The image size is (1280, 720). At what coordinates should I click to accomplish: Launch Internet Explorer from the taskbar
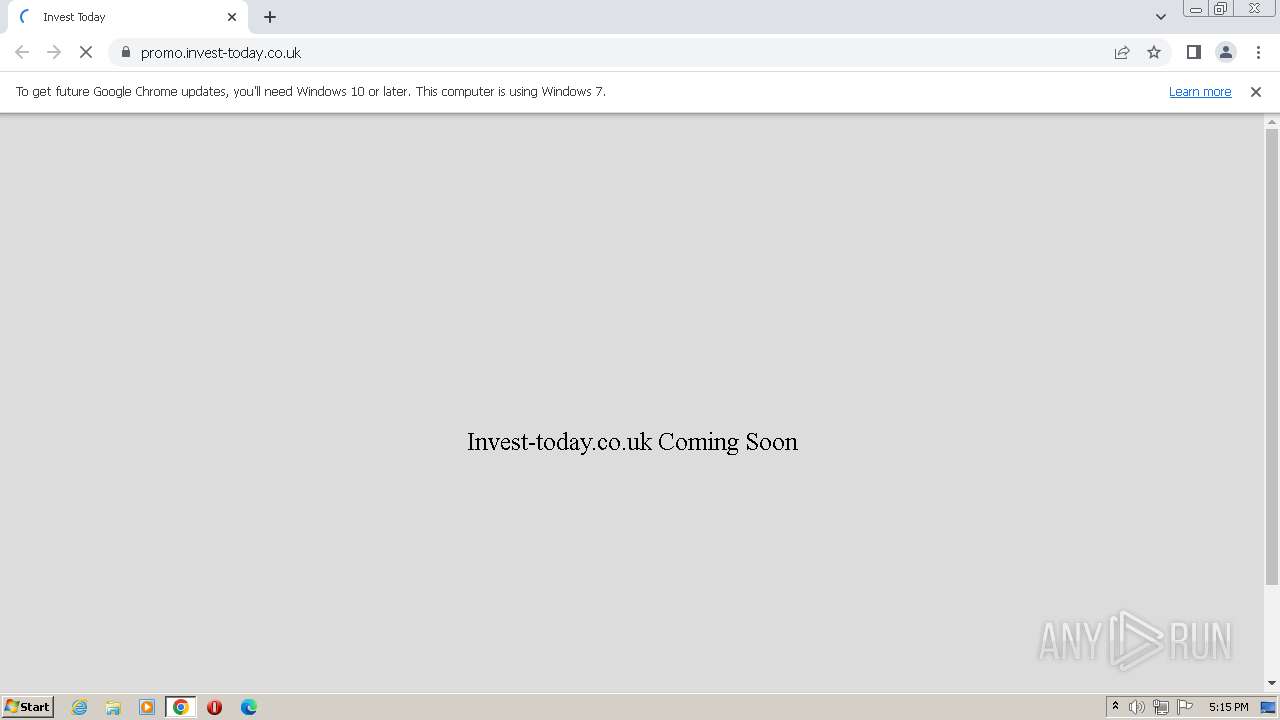(80, 707)
